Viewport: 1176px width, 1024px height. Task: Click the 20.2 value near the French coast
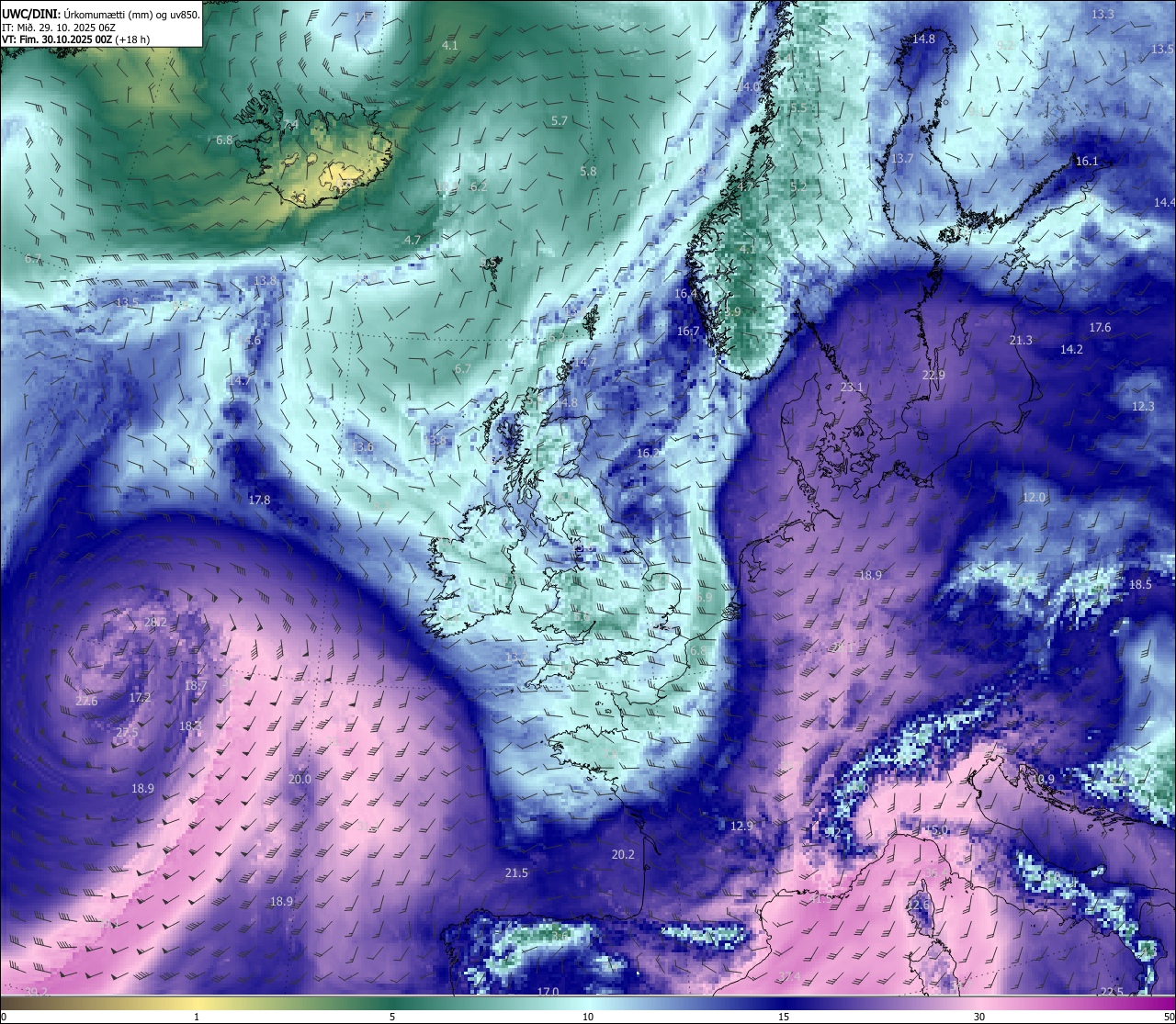point(623,855)
